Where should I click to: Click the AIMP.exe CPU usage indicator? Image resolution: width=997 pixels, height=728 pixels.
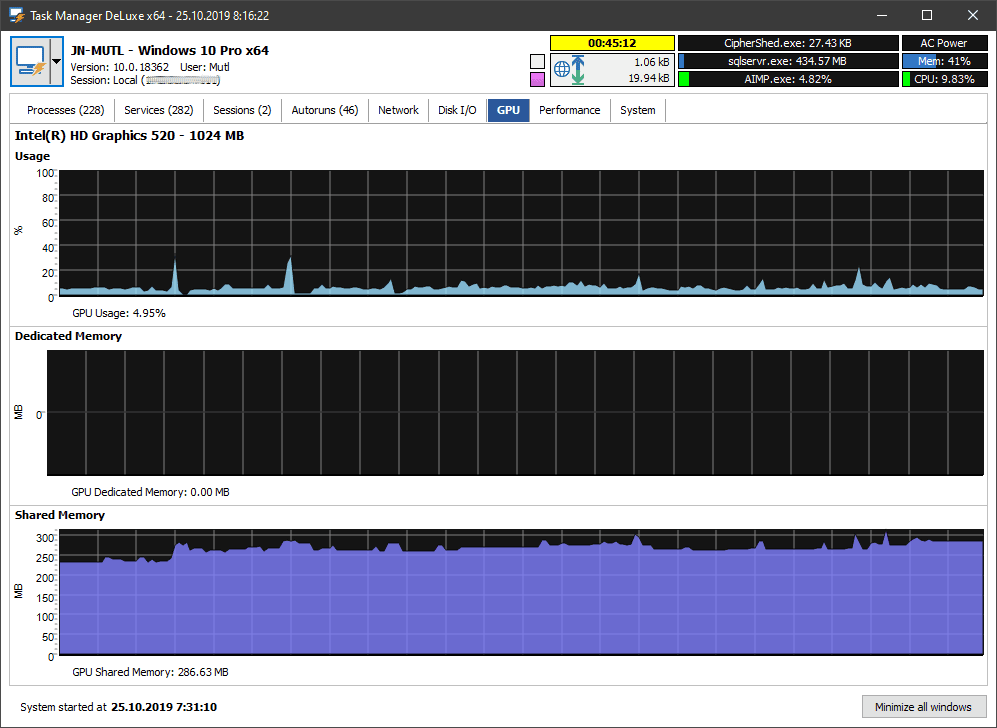point(788,78)
